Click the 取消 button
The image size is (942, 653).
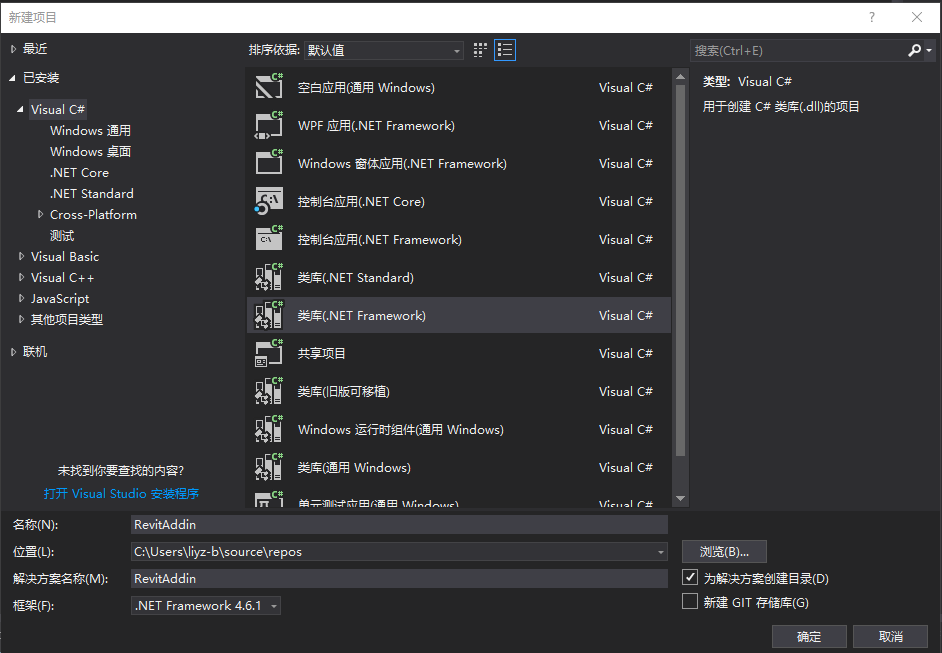(x=890, y=636)
